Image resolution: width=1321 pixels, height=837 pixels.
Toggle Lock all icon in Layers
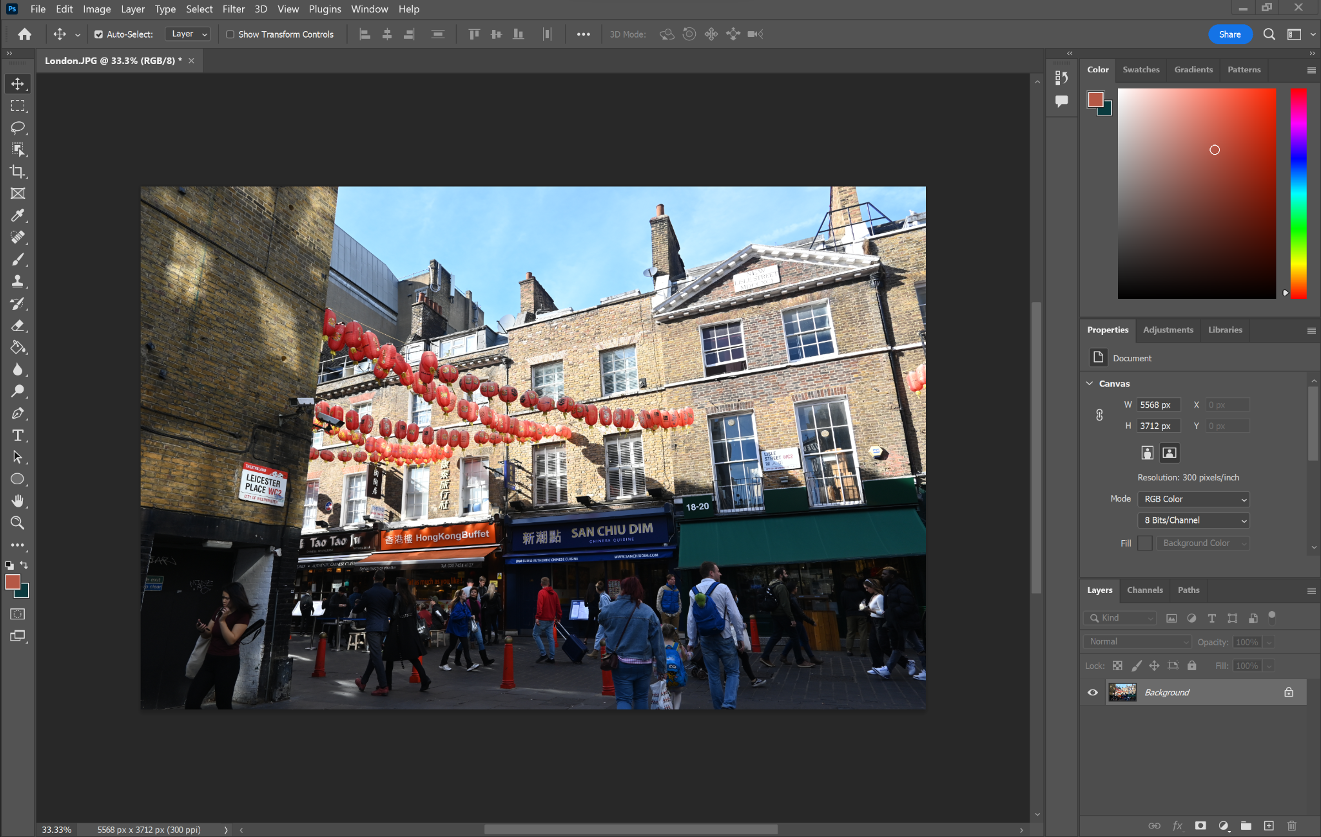pyautogui.click(x=1191, y=666)
